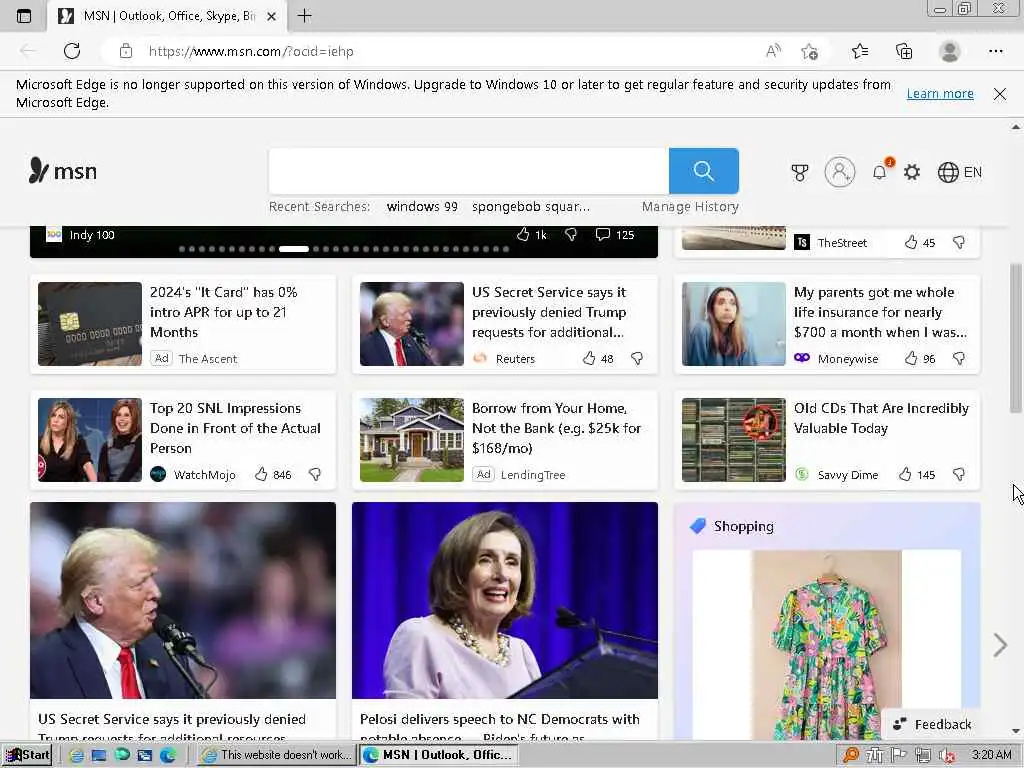Open the Collections icon in toolbar
Screen dimensions: 1024x768
click(x=904, y=51)
